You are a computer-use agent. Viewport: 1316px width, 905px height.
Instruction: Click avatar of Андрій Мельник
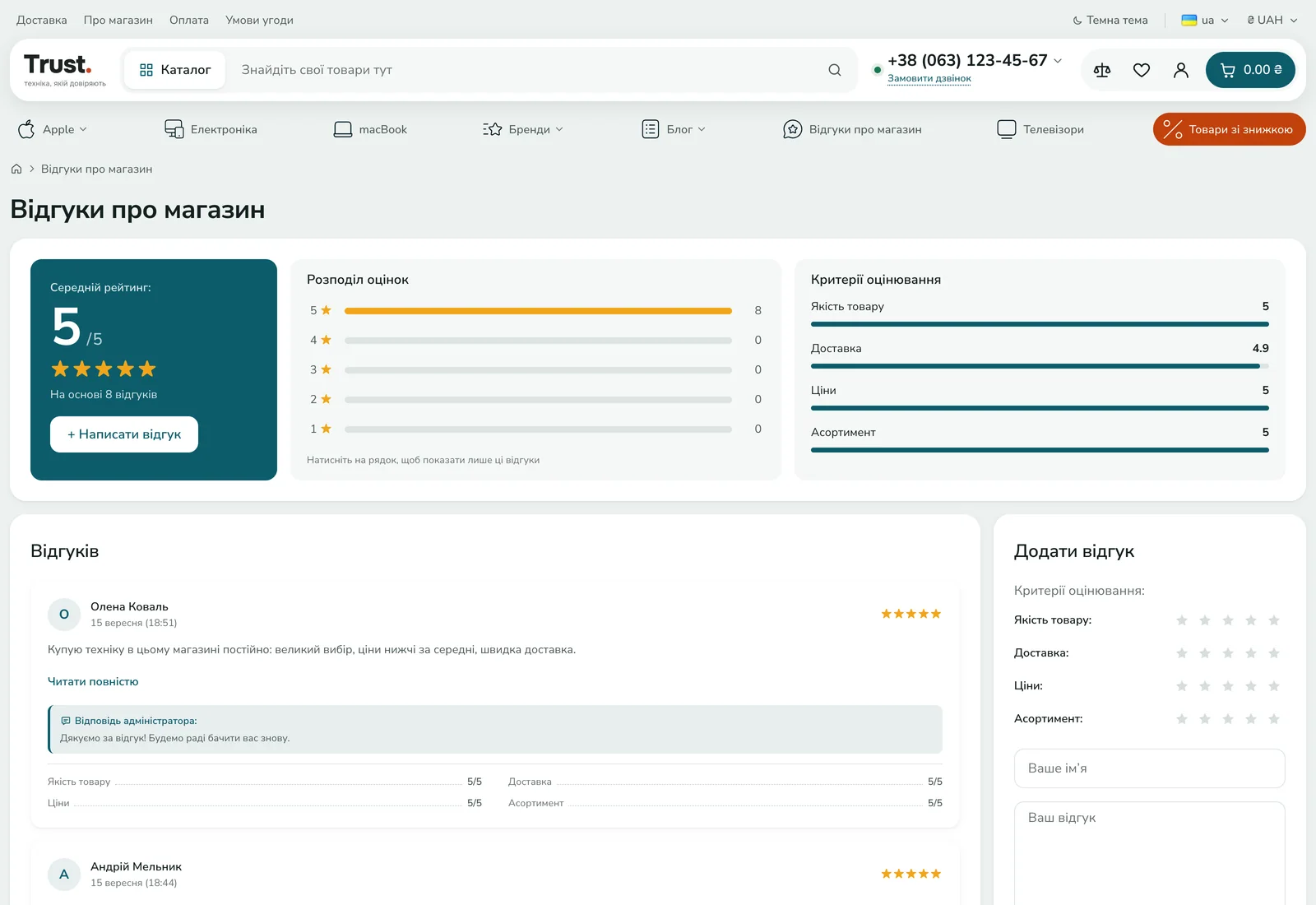tap(64, 875)
